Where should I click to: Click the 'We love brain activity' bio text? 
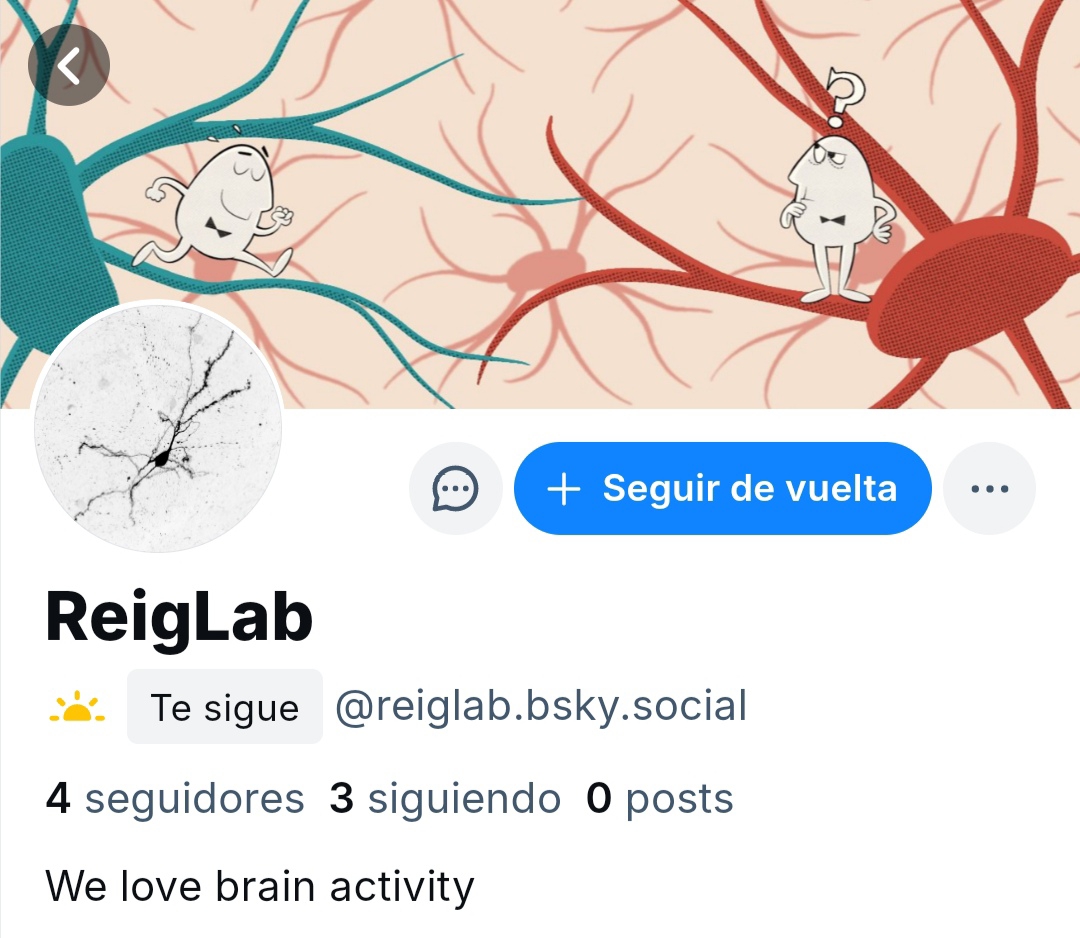click(x=260, y=886)
